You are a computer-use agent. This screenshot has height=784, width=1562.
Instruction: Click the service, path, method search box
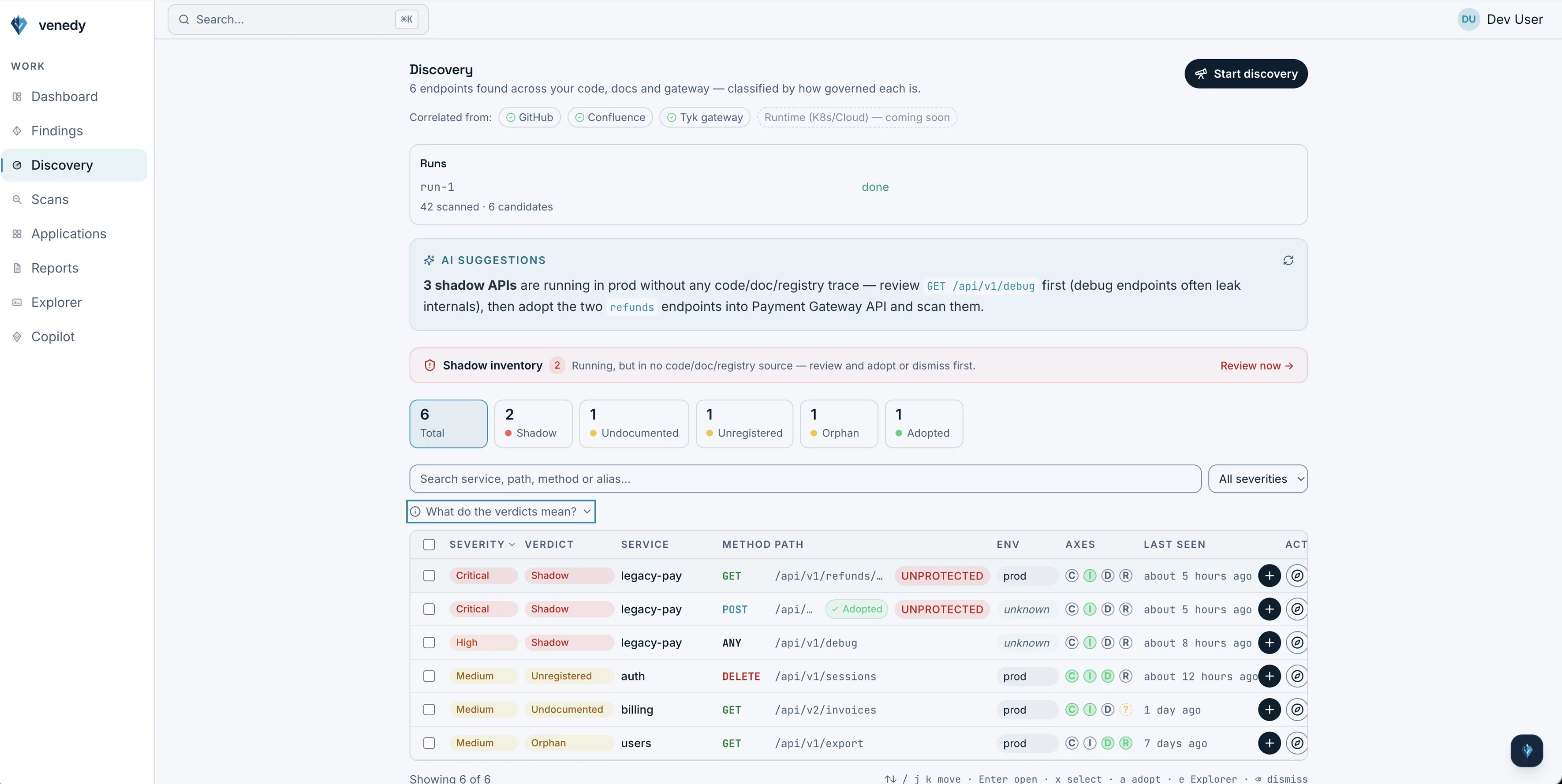(805, 479)
